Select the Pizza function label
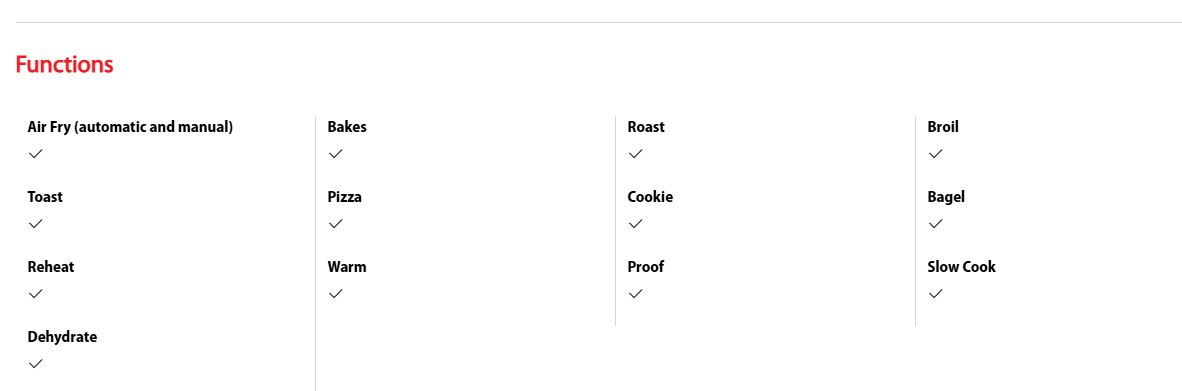Image resolution: width=1182 pixels, height=391 pixels. pos(344,197)
